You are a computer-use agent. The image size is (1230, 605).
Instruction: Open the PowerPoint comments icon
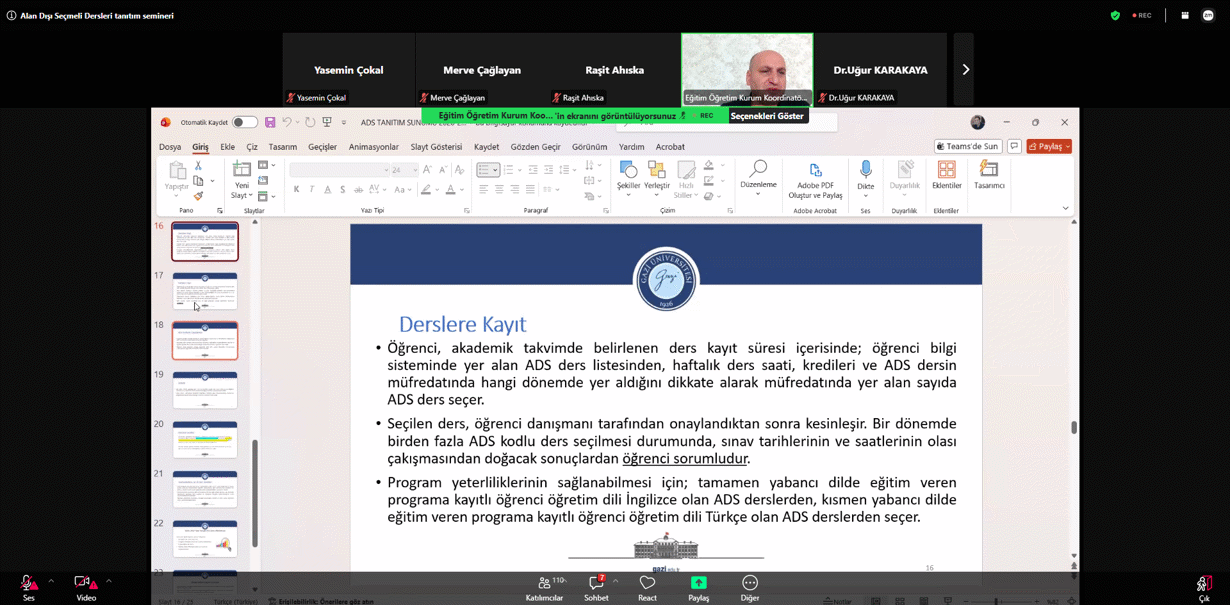tap(1014, 146)
